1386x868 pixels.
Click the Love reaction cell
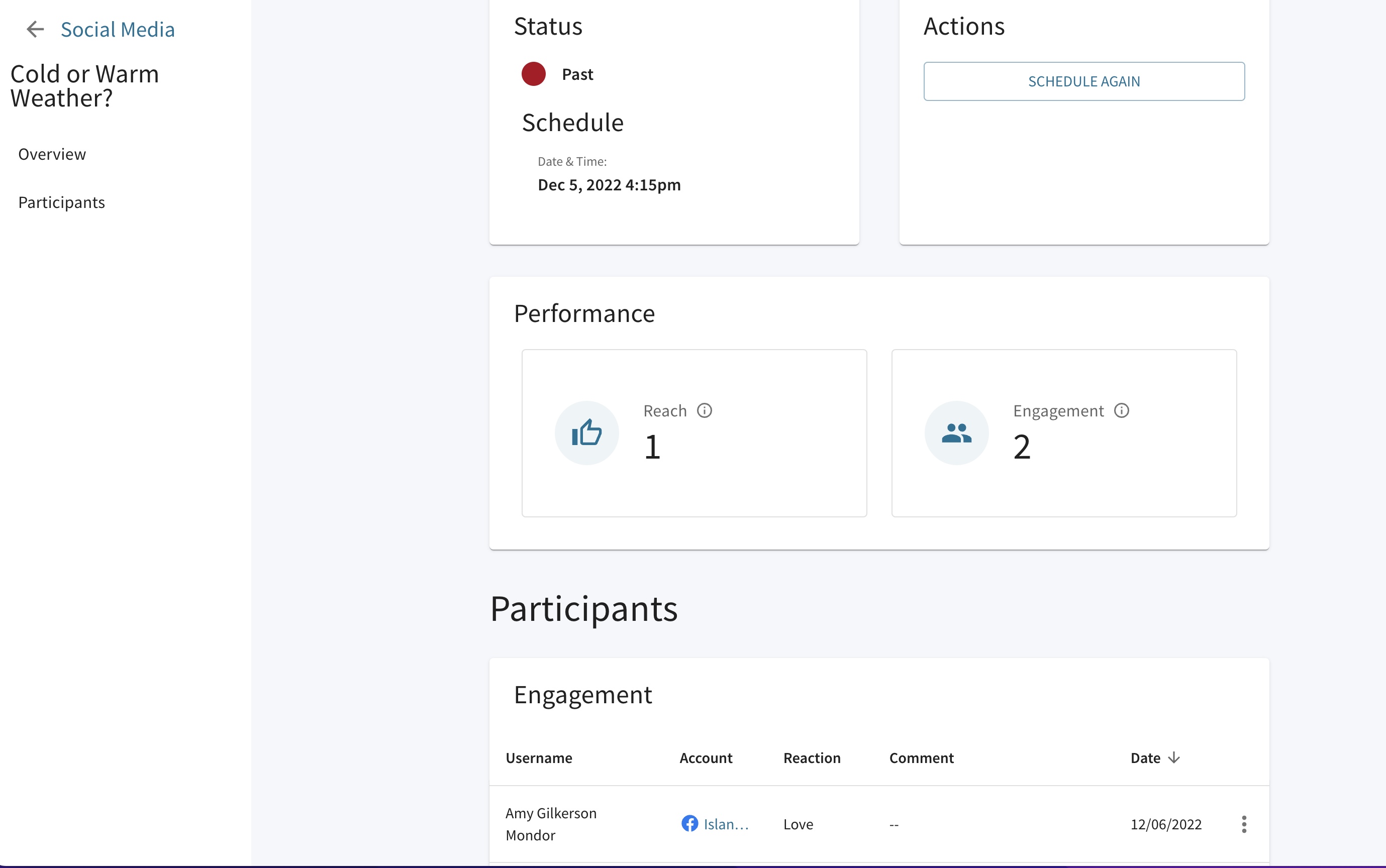pyautogui.click(x=798, y=824)
